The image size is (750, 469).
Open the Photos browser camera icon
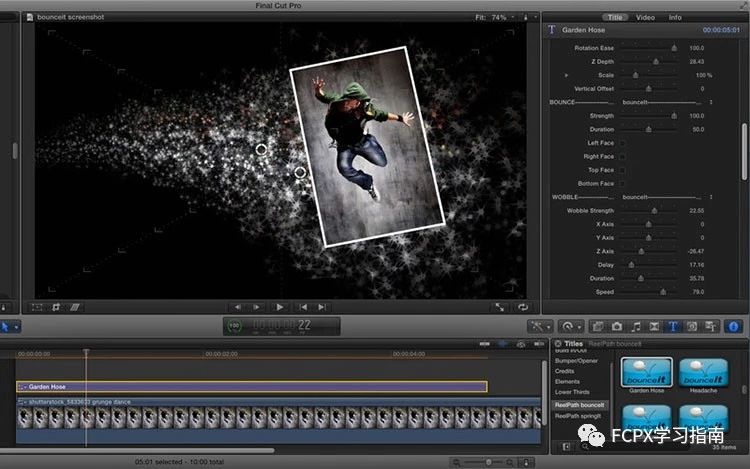click(617, 327)
